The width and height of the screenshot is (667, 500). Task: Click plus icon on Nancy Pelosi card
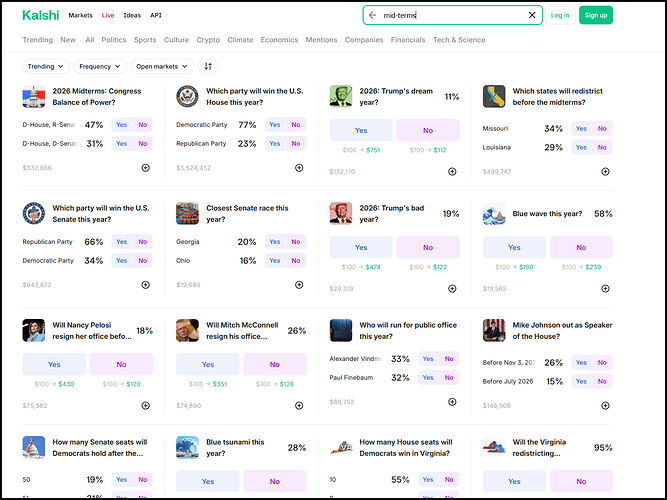[145, 405]
